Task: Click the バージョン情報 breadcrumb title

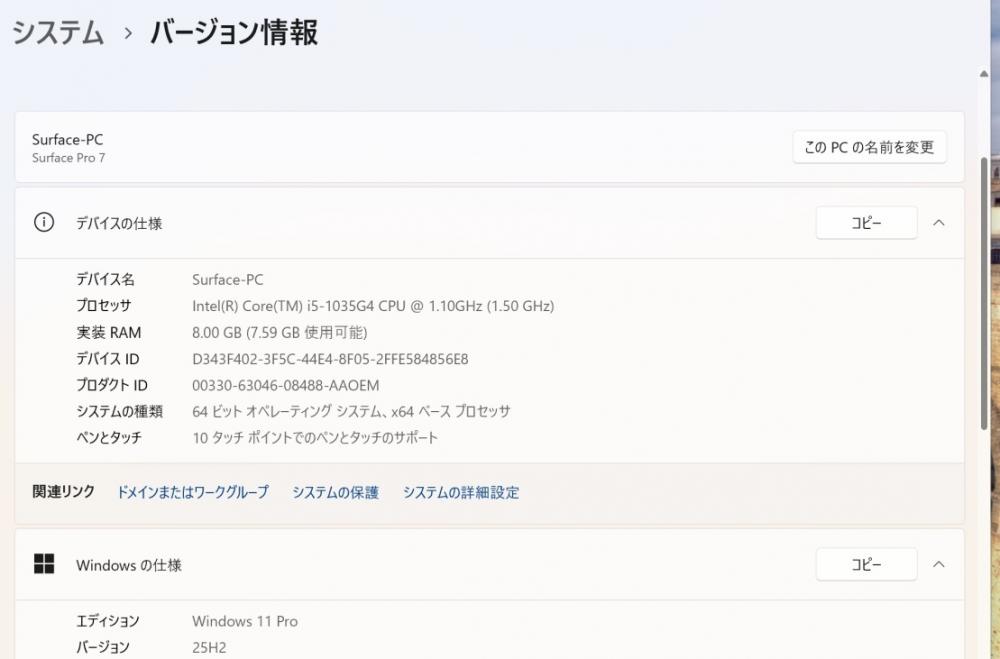Action: [x=233, y=32]
